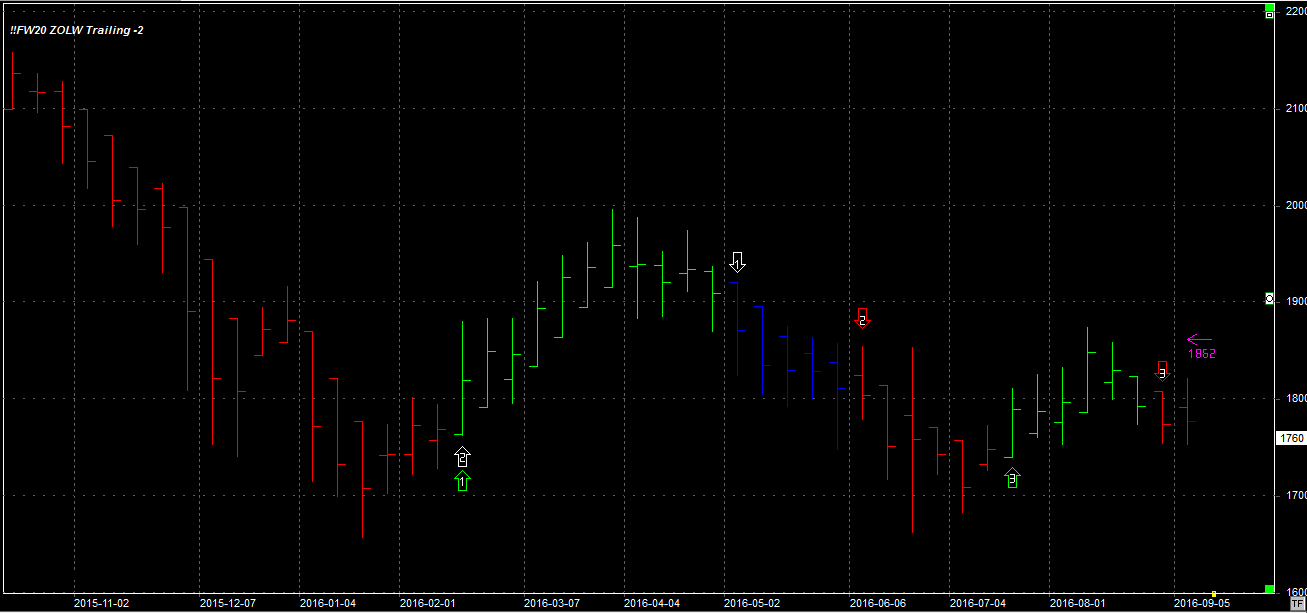
Task: Click the magenta 1862 price label
Action: pyautogui.click(x=1201, y=354)
